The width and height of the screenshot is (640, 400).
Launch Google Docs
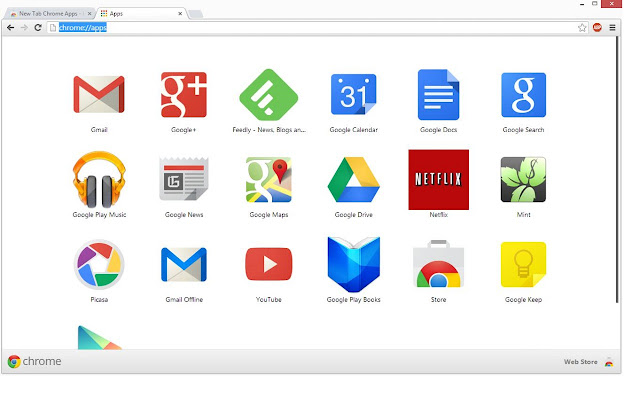438,95
